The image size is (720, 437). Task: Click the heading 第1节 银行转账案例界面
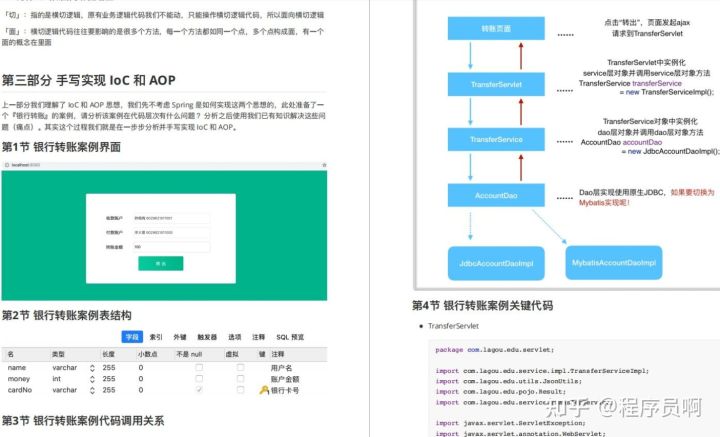61,147
